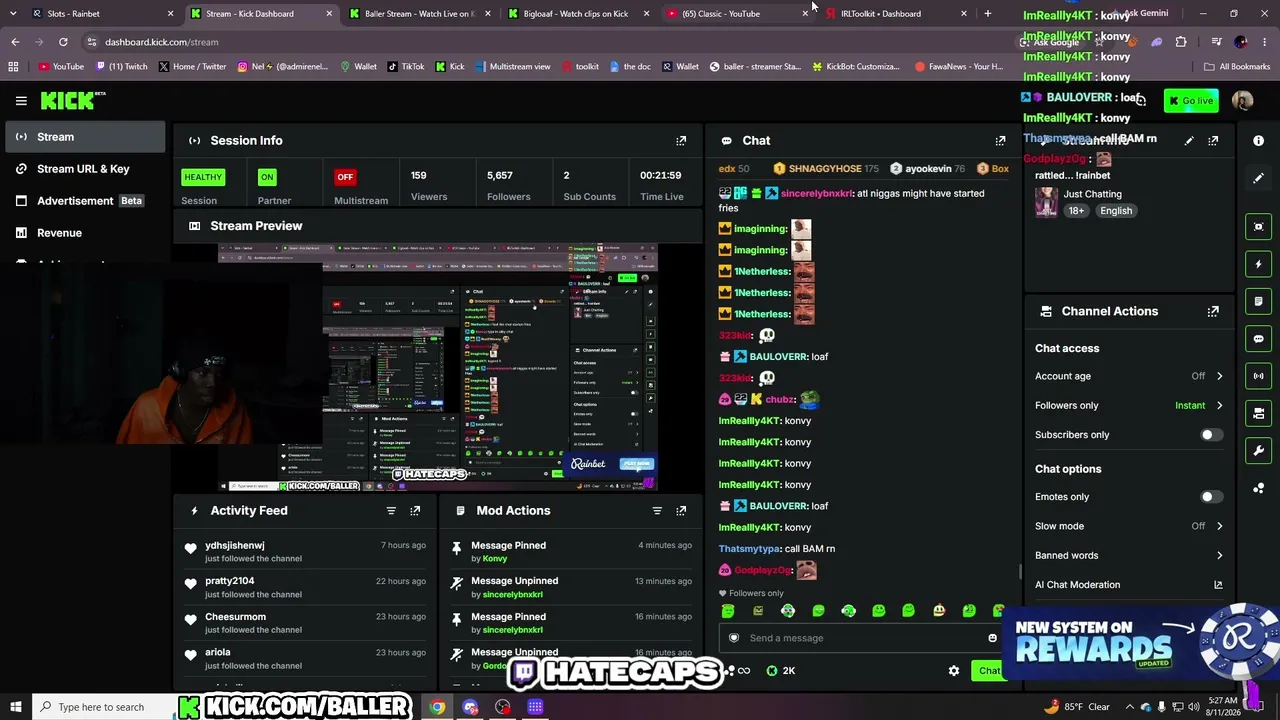Open the Advertisement Beta page

pos(85,201)
